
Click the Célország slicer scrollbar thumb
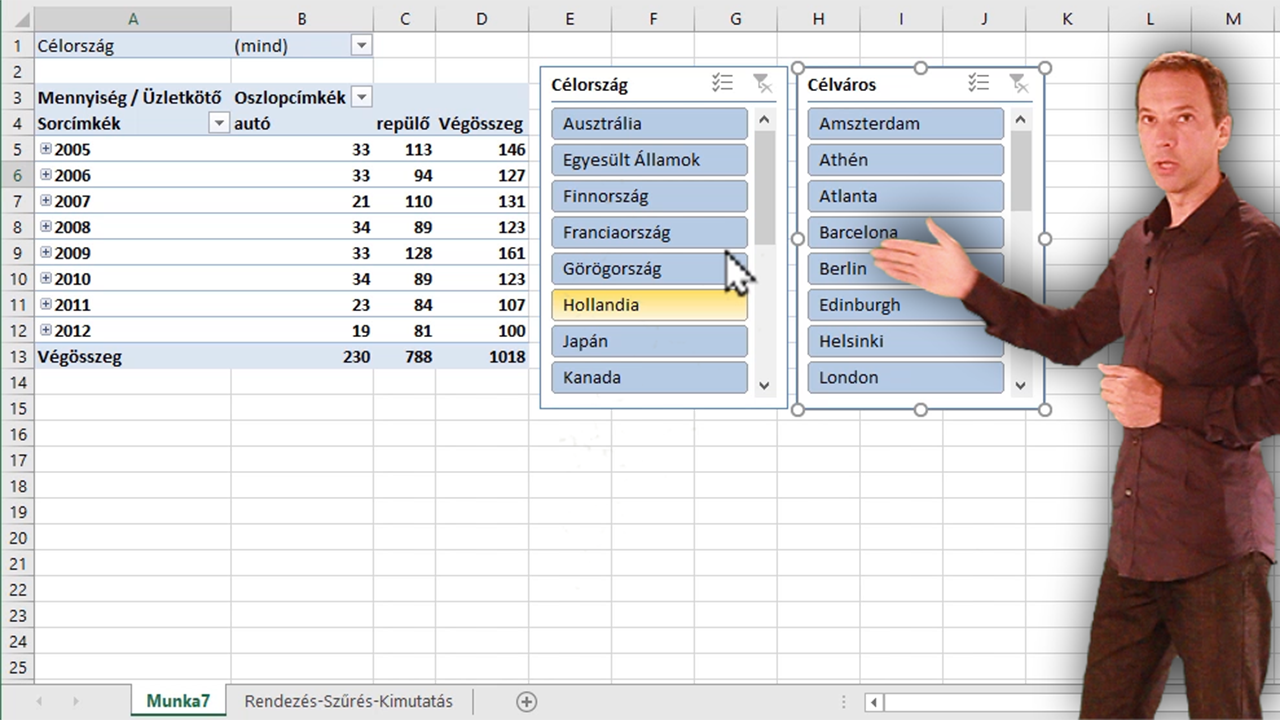pyautogui.click(x=765, y=188)
